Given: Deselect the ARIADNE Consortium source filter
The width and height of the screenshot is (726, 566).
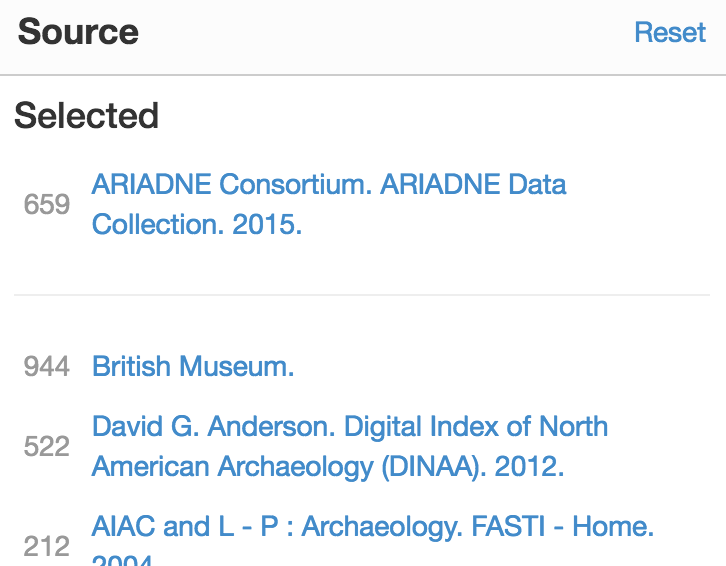Looking at the screenshot, I should click(x=329, y=204).
